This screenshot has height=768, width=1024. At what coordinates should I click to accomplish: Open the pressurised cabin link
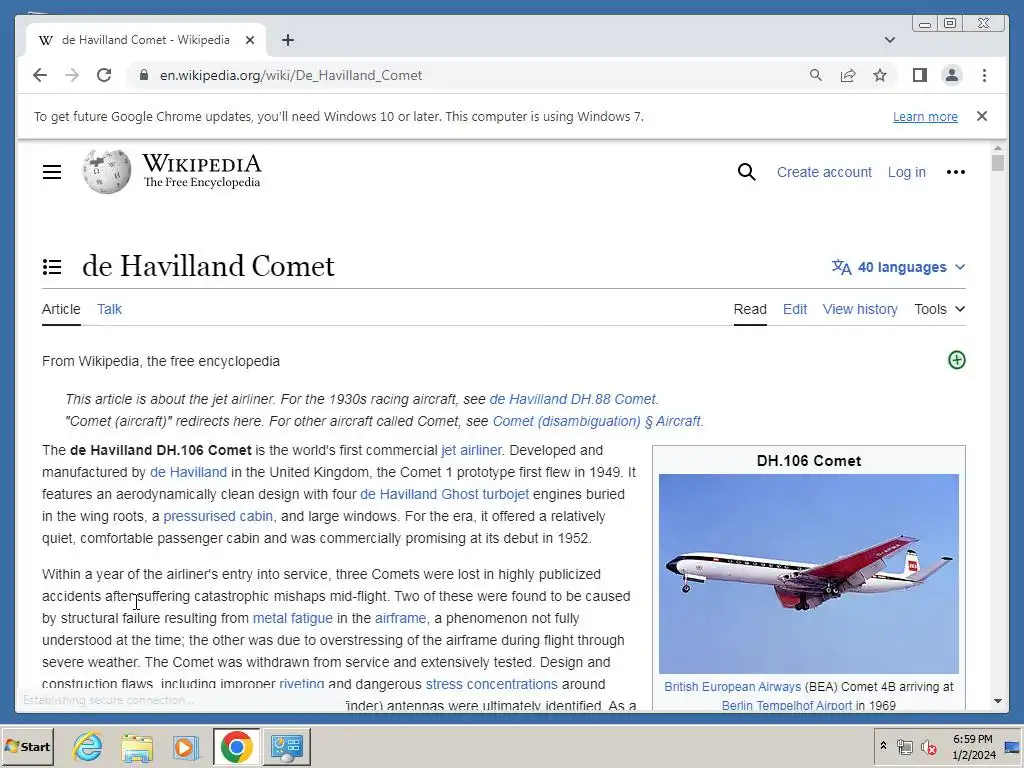point(217,516)
